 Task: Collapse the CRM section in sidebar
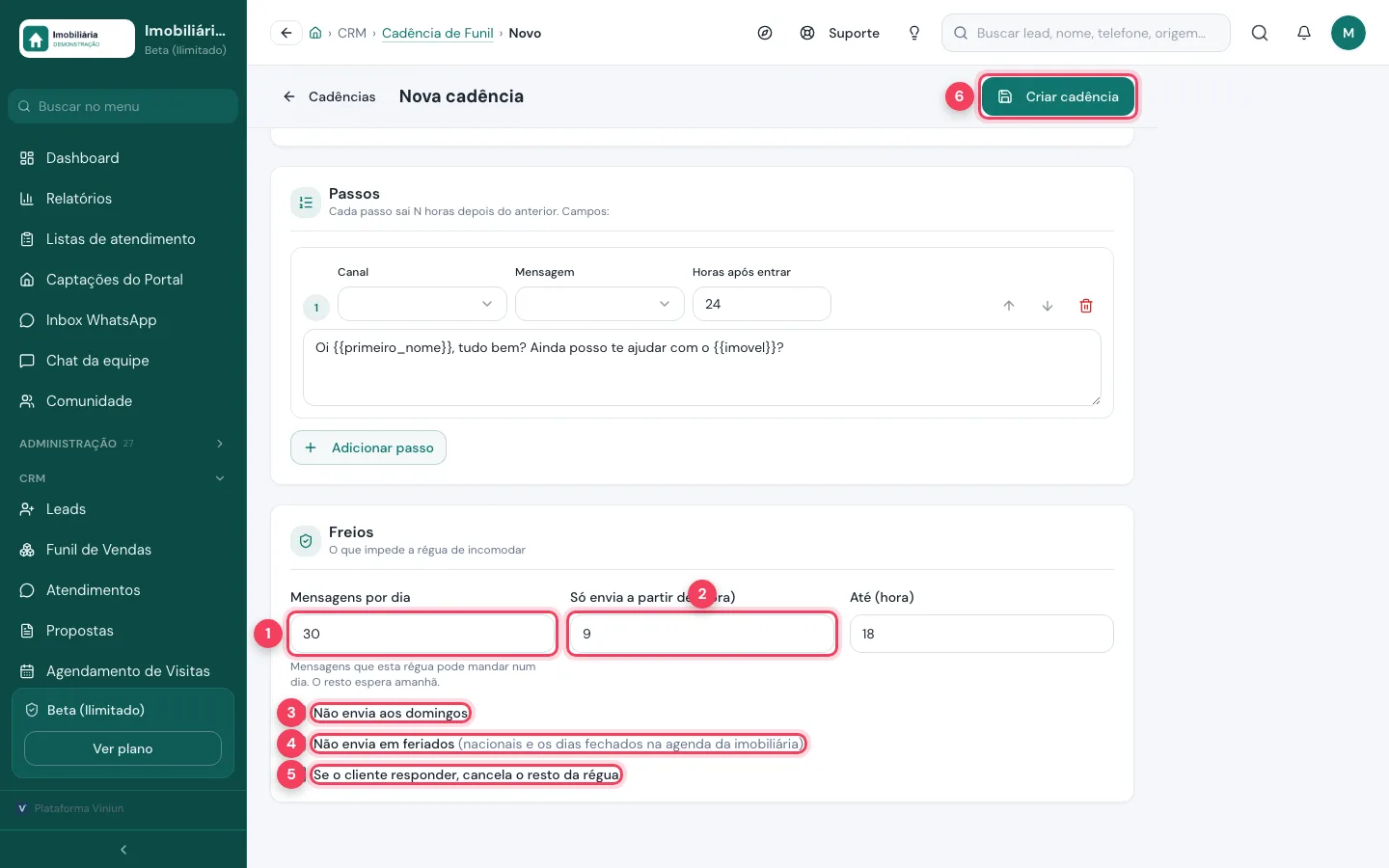coord(123,478)
